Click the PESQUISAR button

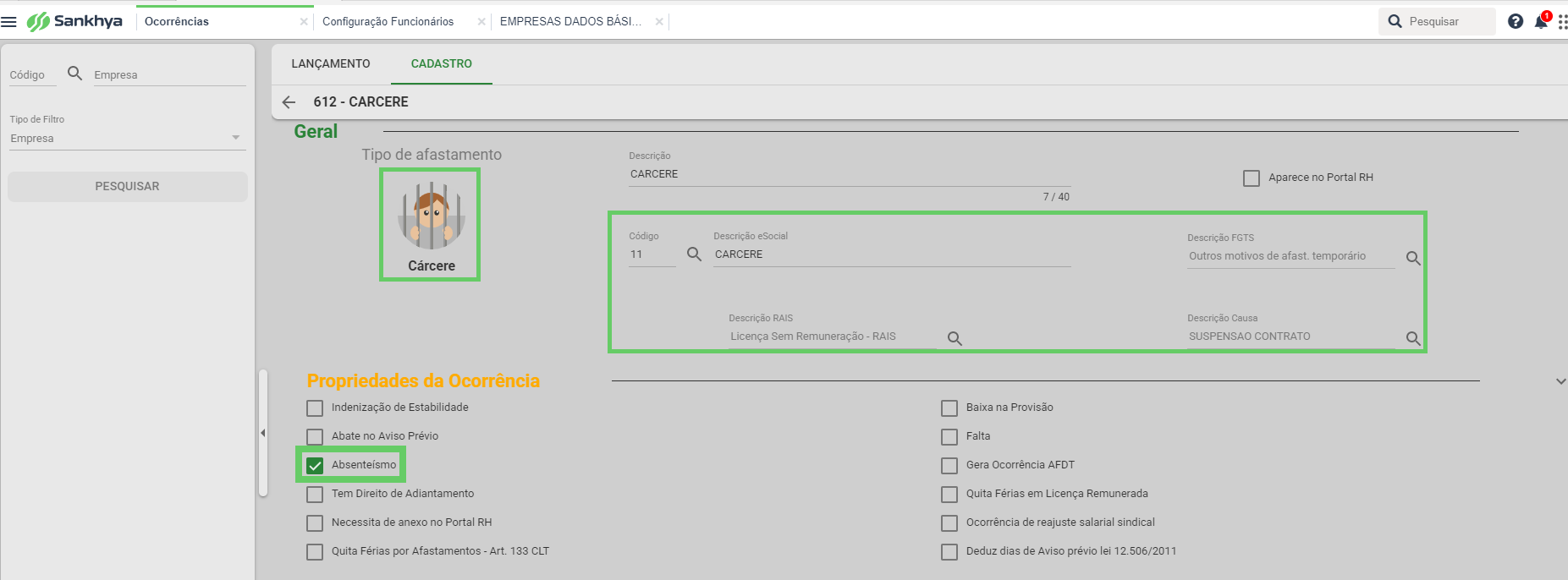click(127, 187)
